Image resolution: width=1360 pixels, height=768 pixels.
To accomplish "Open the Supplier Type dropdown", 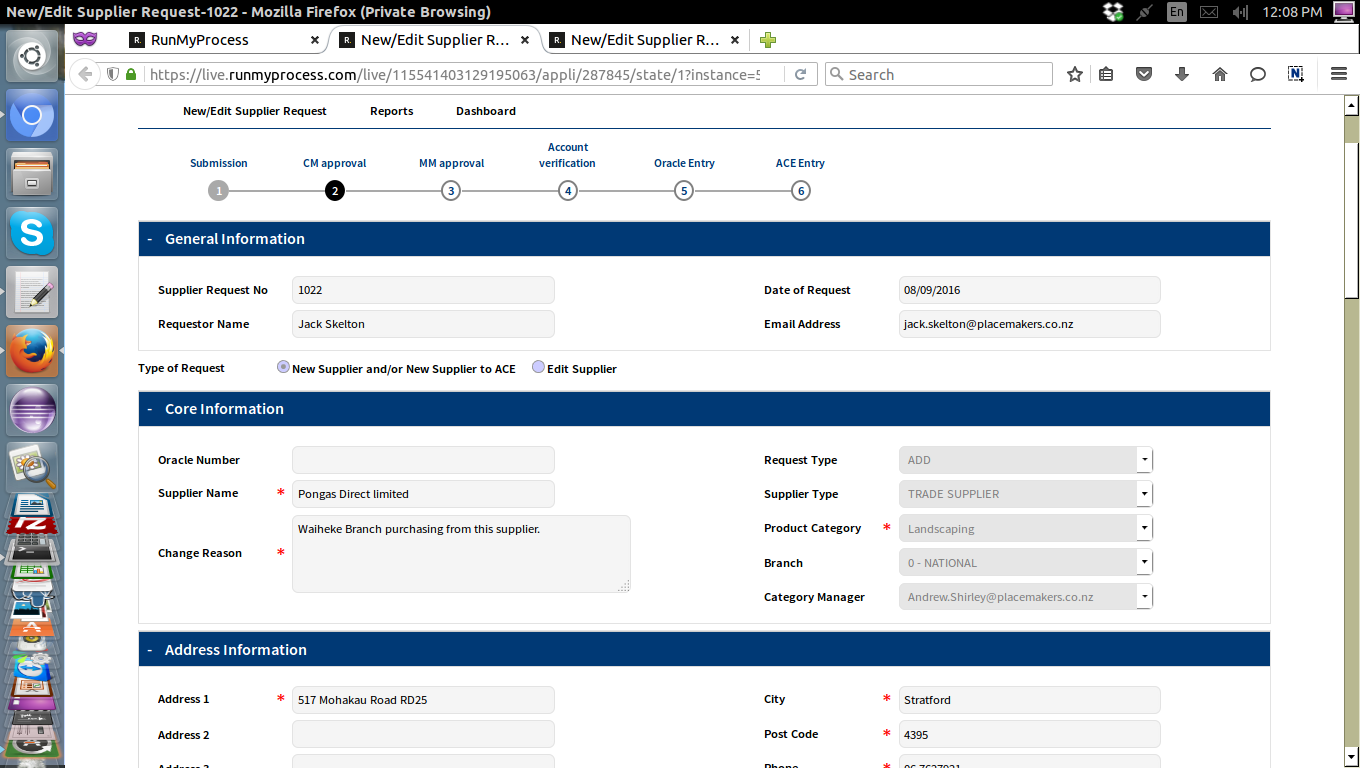I will click(x=1144, y=494).
